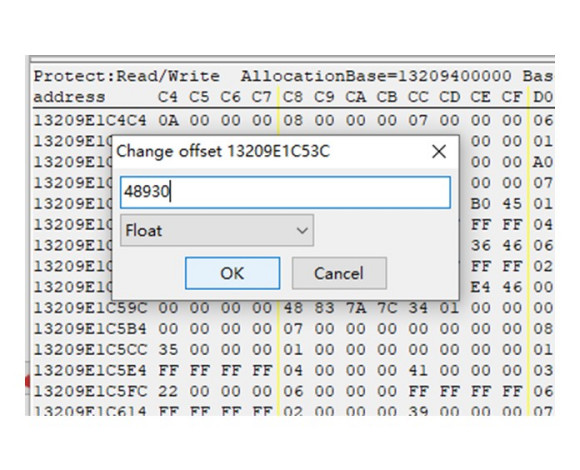
Task: Click the CC column header
Action: [418, 97]
